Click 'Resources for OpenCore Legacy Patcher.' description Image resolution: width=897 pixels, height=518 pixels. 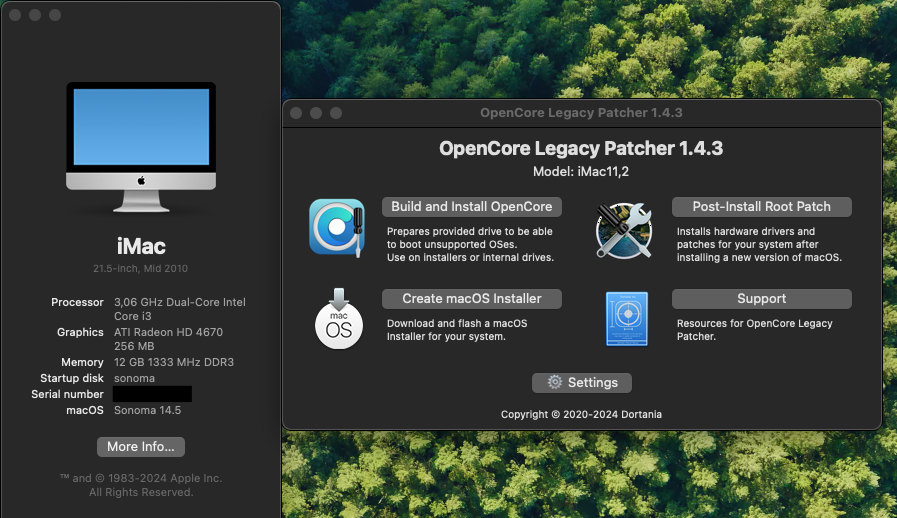[755, 330]
